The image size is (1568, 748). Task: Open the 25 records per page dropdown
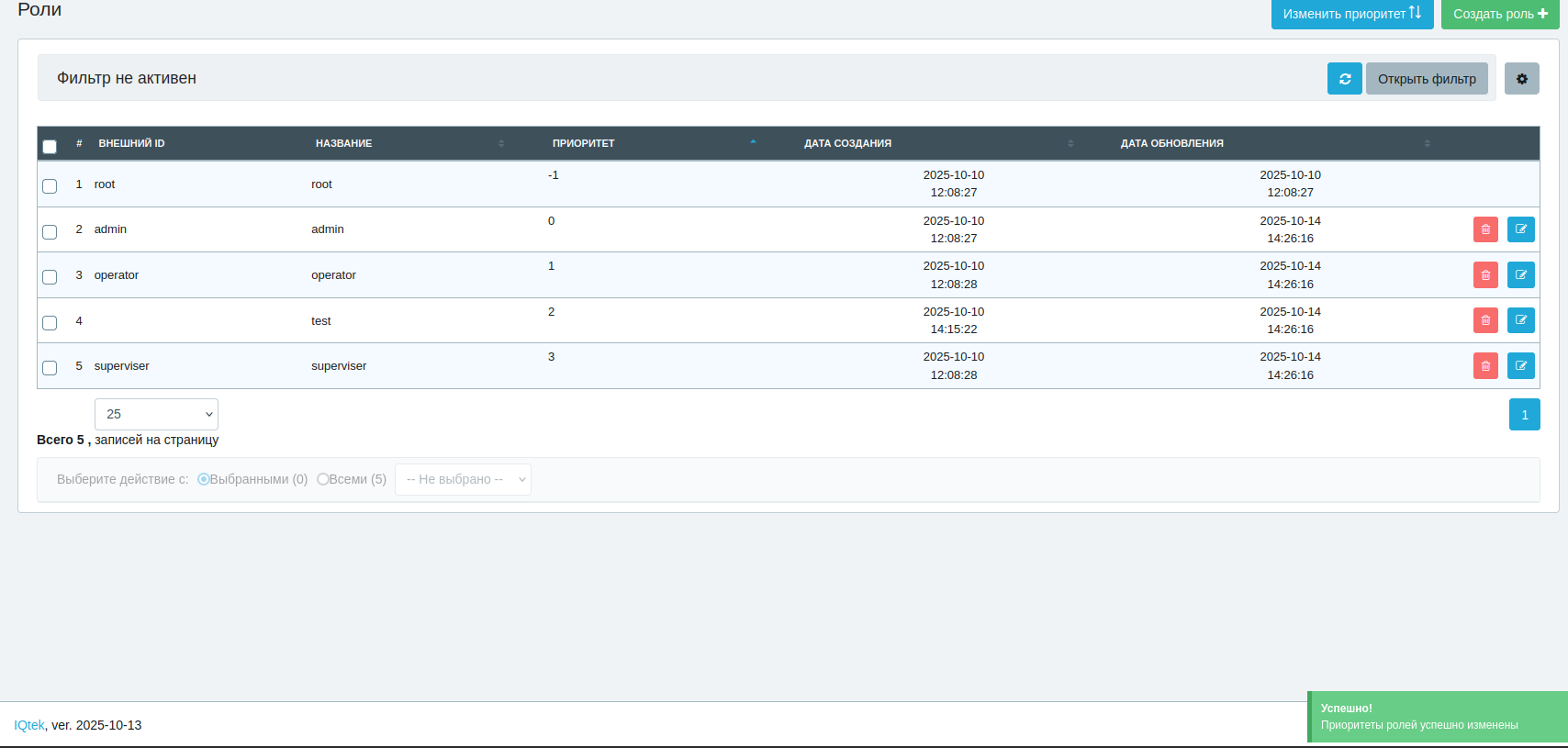(x=156, y=414)
